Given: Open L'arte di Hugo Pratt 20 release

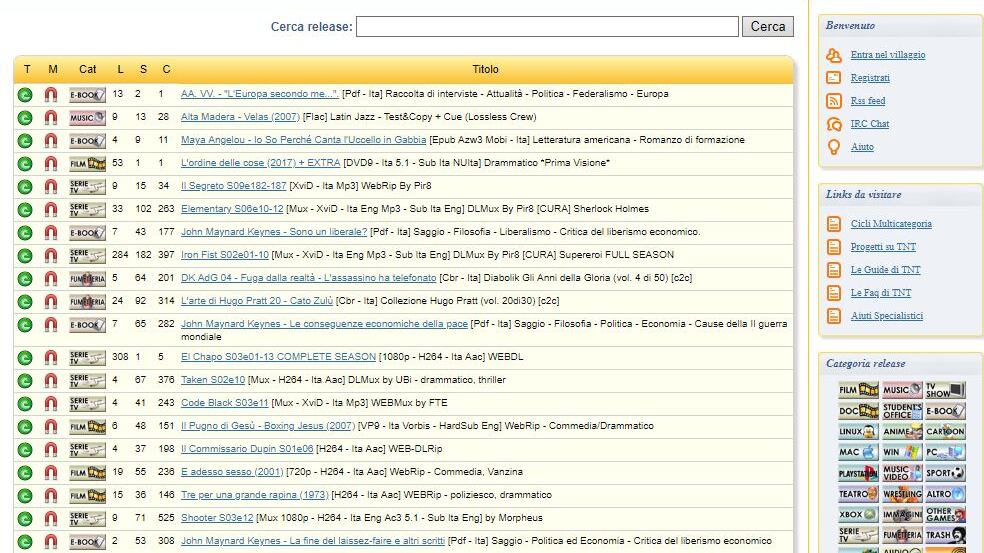Looking at the screenshot, I should (x=257, y=301).
